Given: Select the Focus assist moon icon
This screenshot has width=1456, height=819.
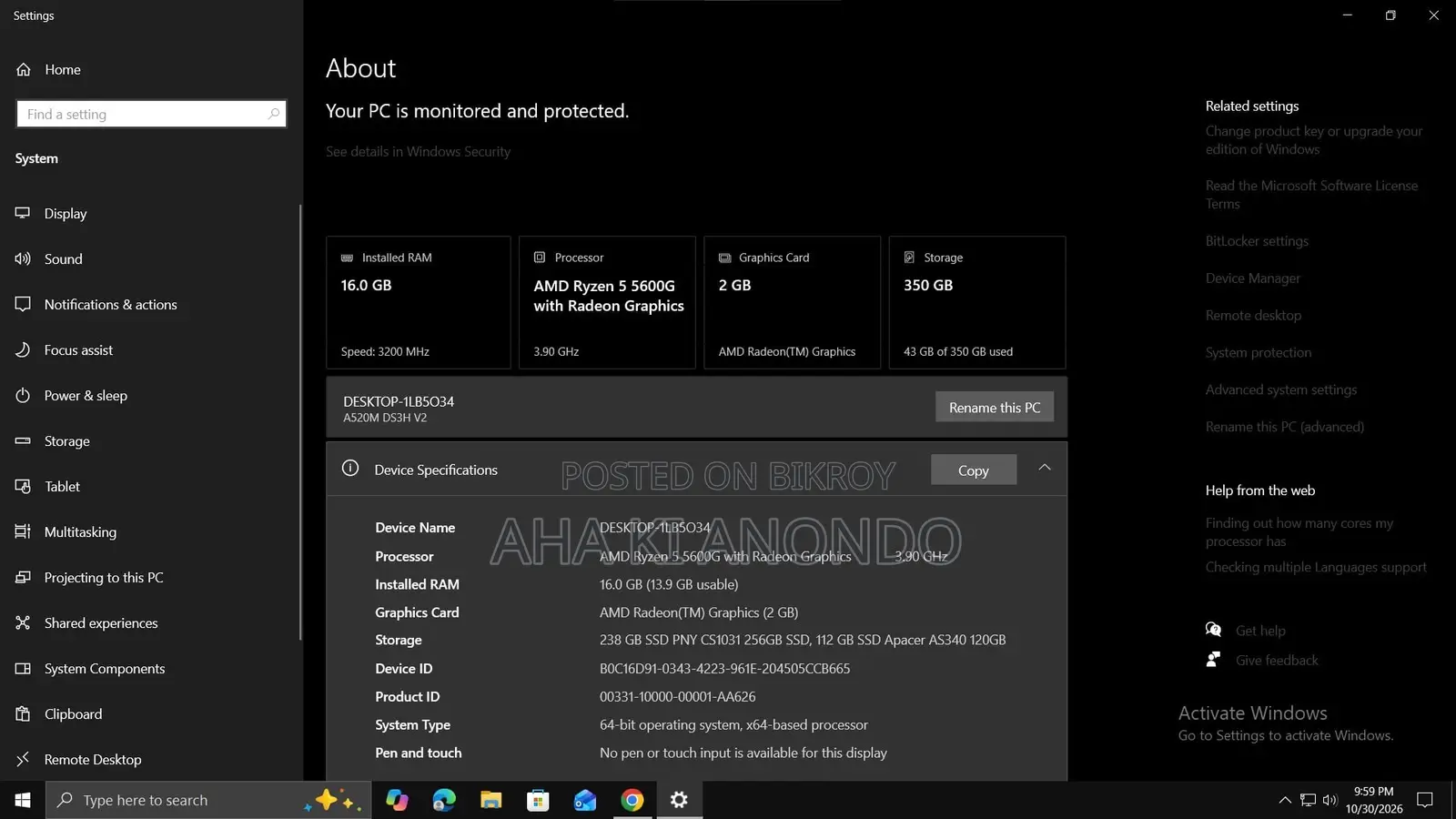Looking at the screenshot, I should click(23, 349).
